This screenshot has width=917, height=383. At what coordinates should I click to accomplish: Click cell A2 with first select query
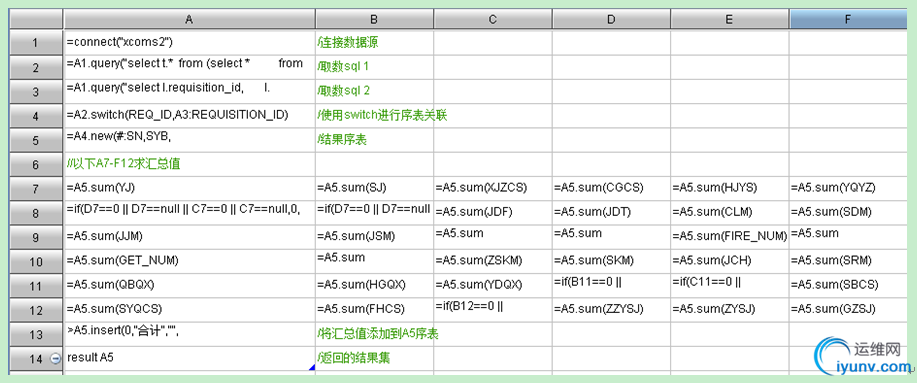click(x=189, y=67)
